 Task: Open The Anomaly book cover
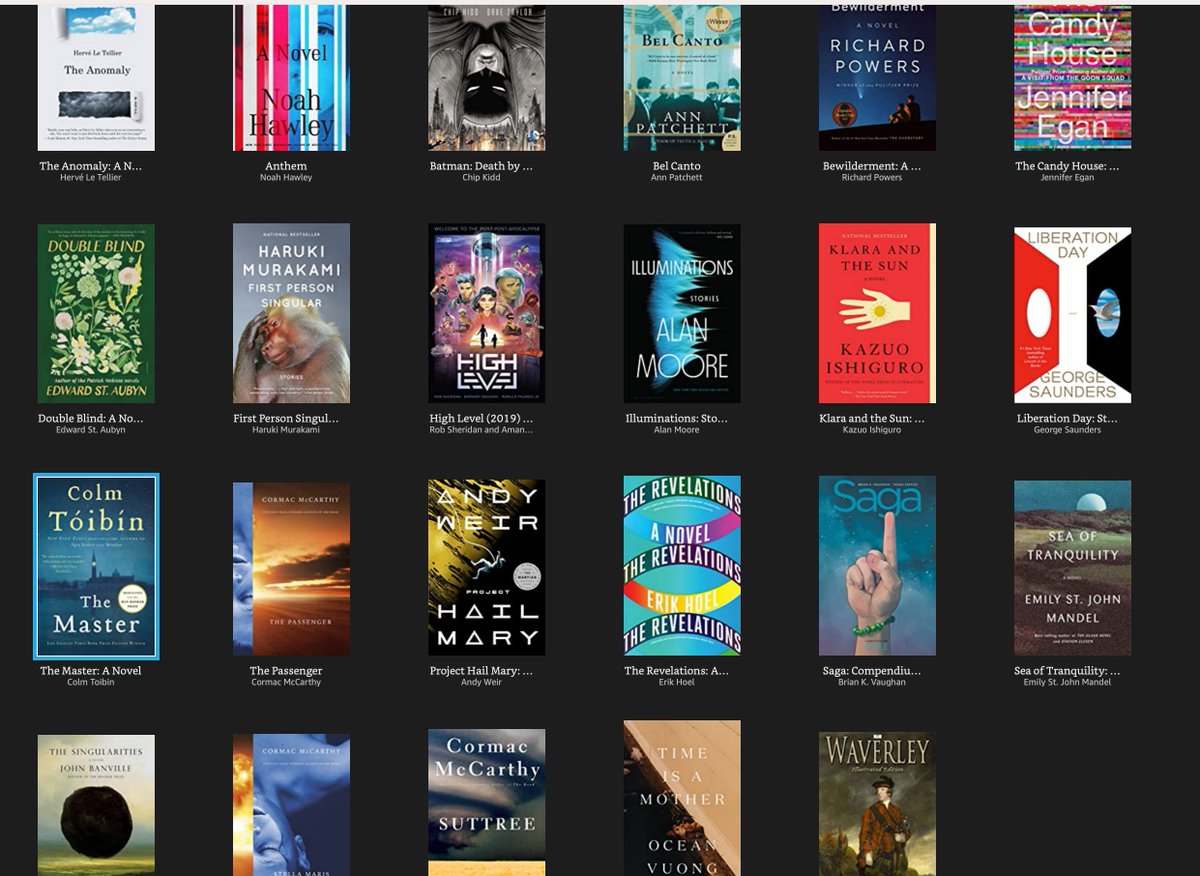[x=96, y=78]
